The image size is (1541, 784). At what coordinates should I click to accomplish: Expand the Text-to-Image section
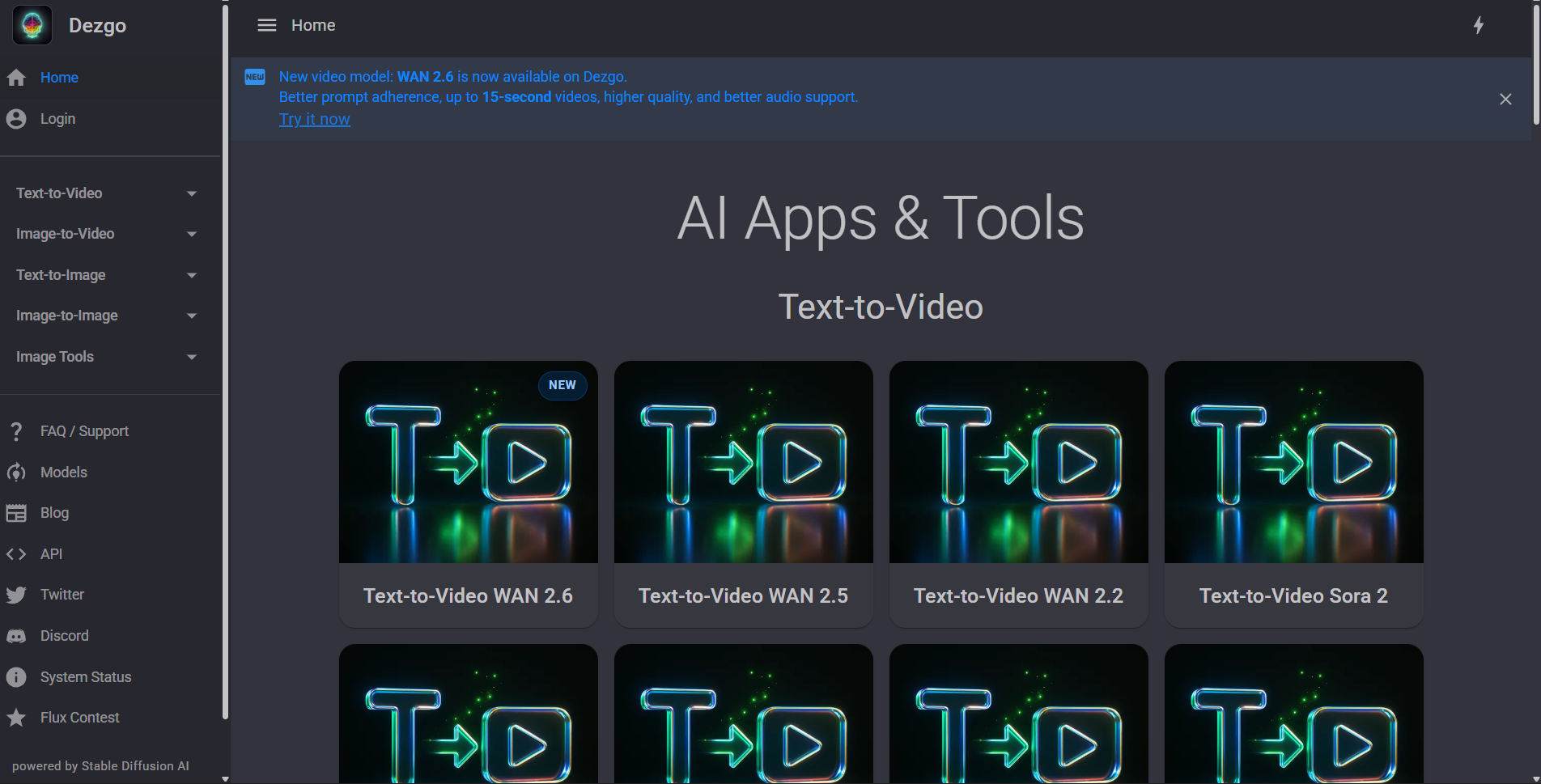[x=191, y=275]
